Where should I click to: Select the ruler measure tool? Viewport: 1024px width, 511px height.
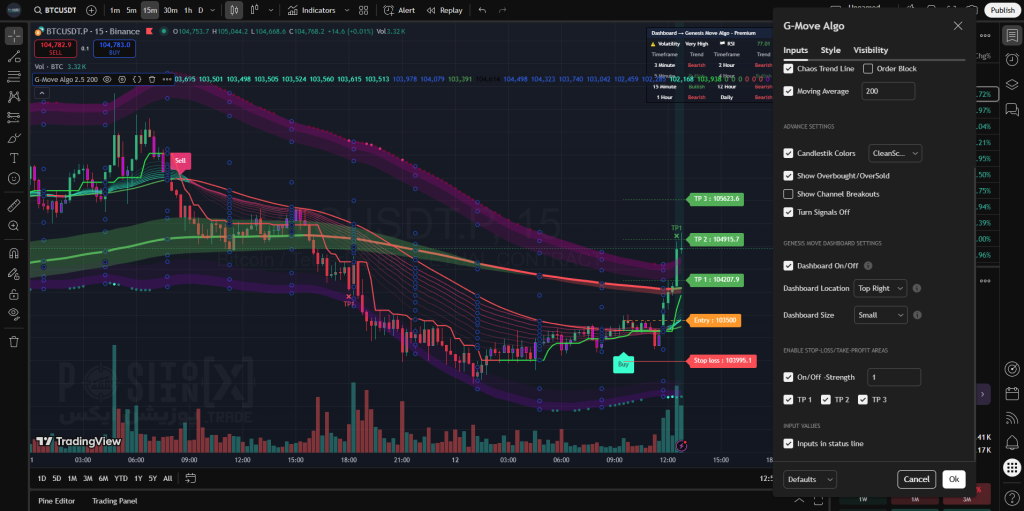point(14,205)
